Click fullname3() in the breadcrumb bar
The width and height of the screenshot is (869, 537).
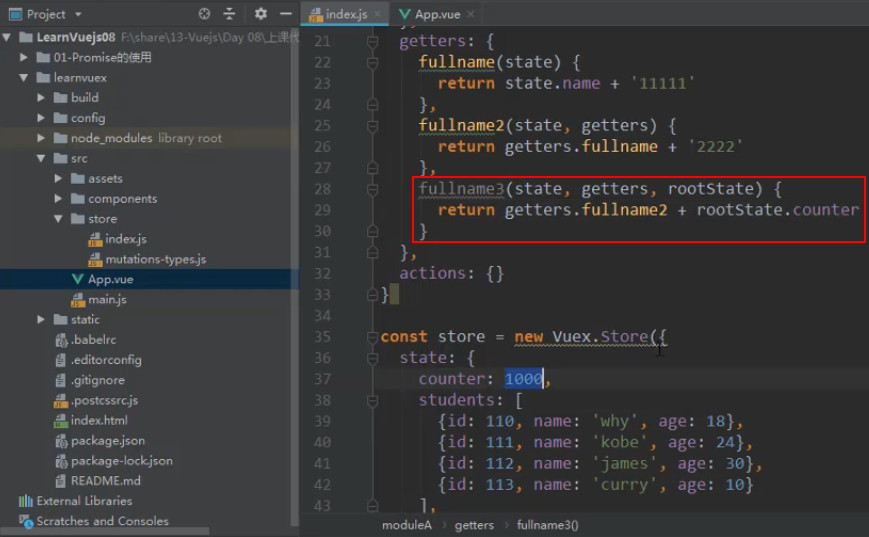(548, 525)
